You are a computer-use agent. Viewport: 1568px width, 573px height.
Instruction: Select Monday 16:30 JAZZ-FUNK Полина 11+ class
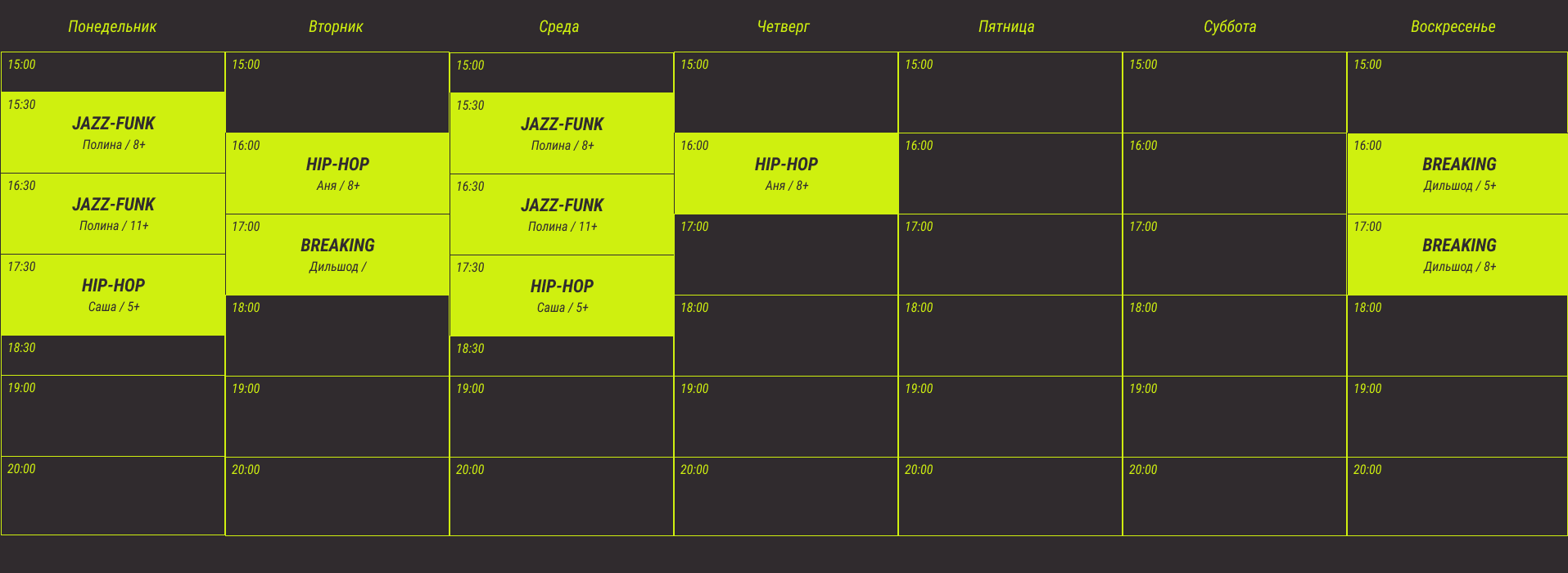pos(113,213)
